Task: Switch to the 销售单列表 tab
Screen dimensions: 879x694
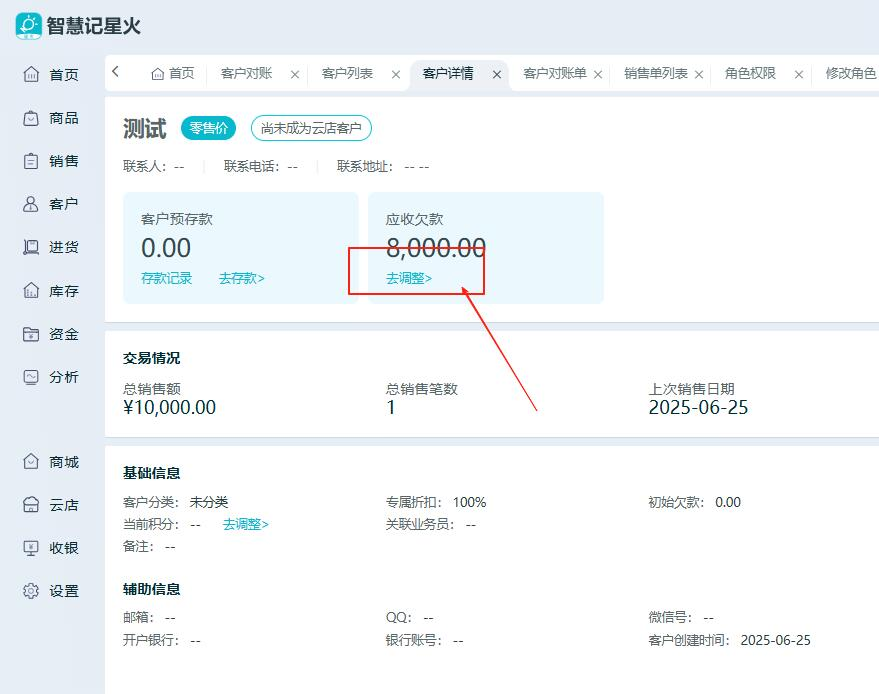Action: pos(656,73)
